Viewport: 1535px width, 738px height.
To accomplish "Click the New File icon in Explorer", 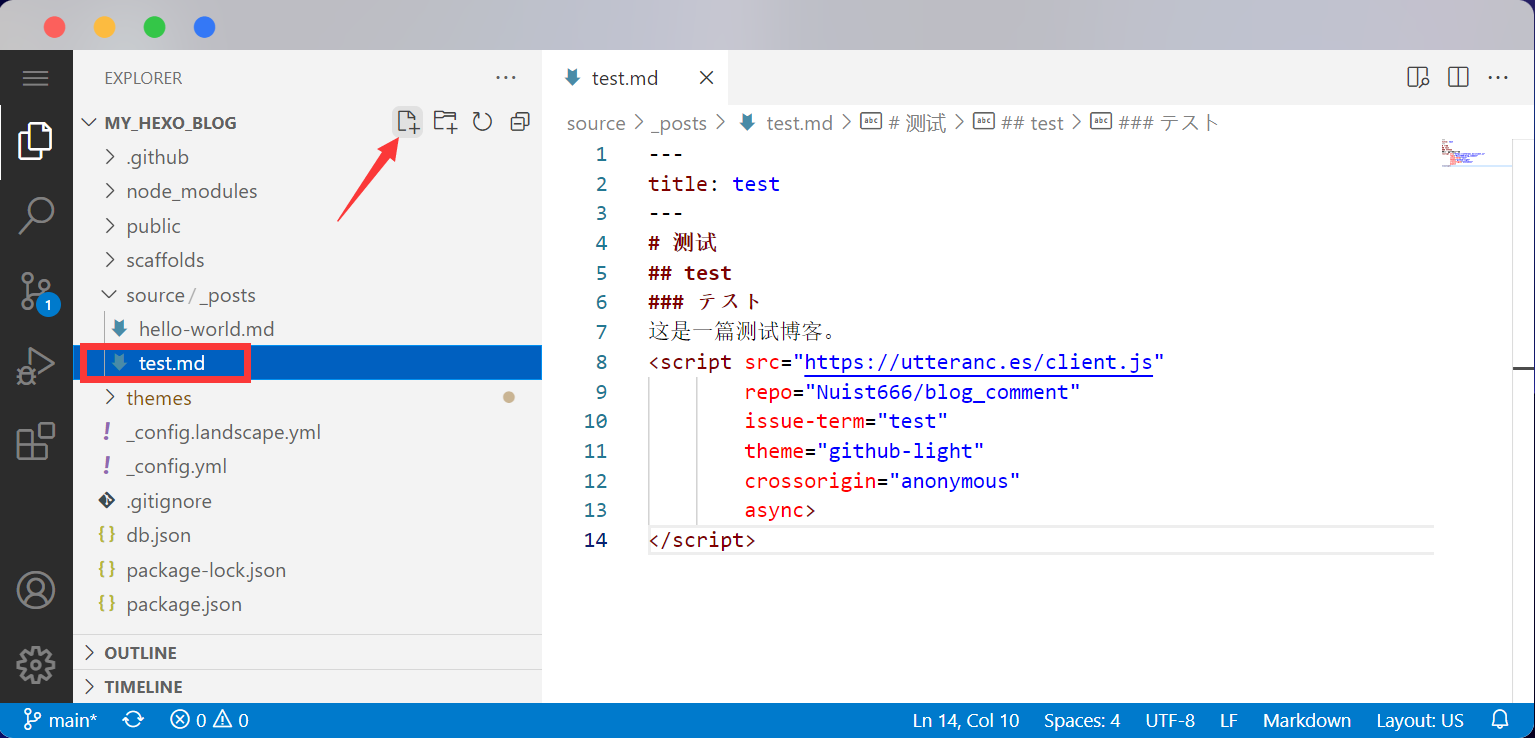I will click(x=407, y=122).
